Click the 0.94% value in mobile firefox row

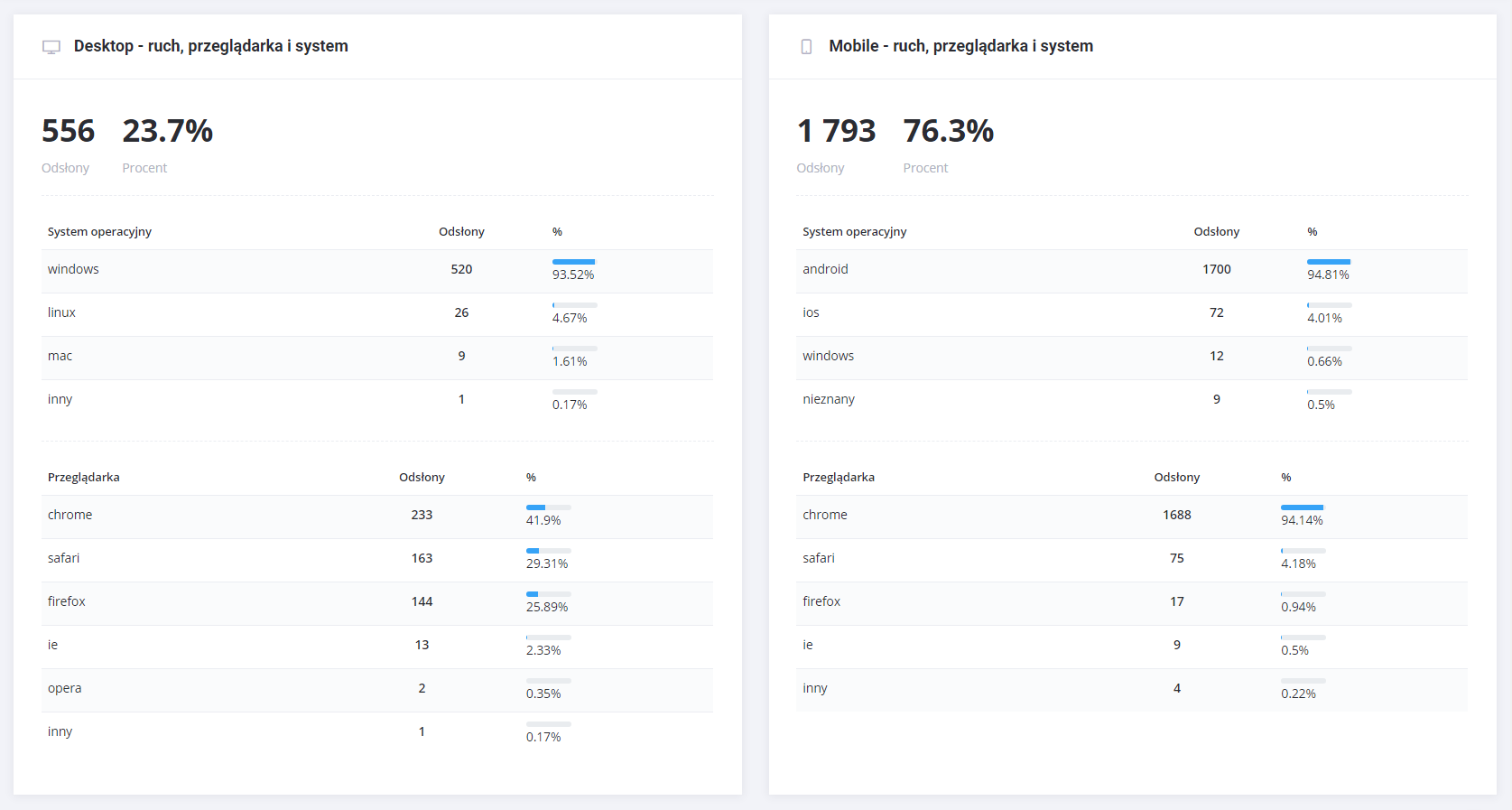click(1298, 607)
